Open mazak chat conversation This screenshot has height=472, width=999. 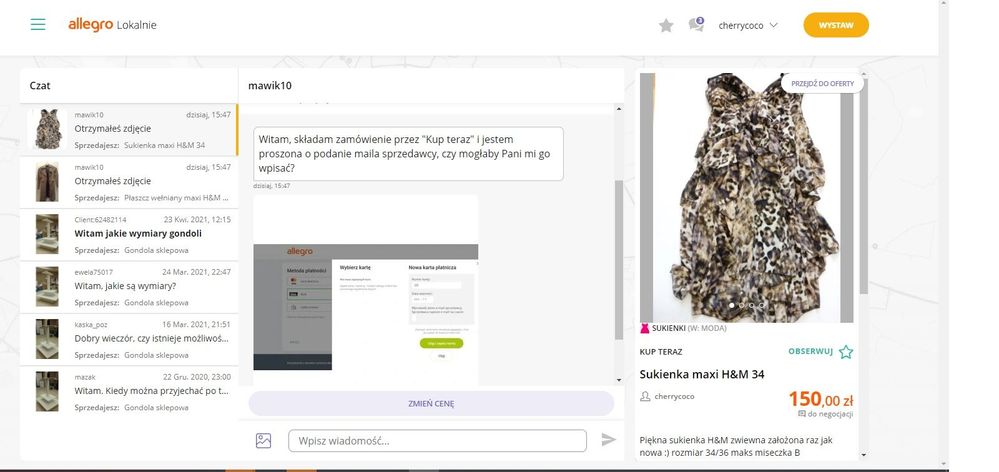click(129, 391)
